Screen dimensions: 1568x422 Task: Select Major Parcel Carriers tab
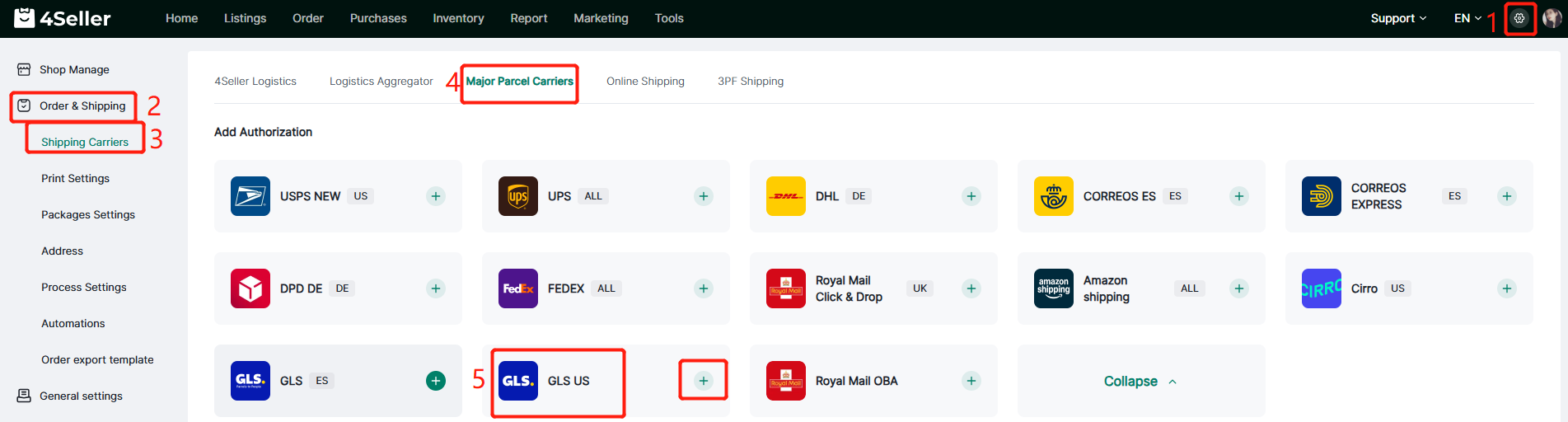tap(519, 81)
